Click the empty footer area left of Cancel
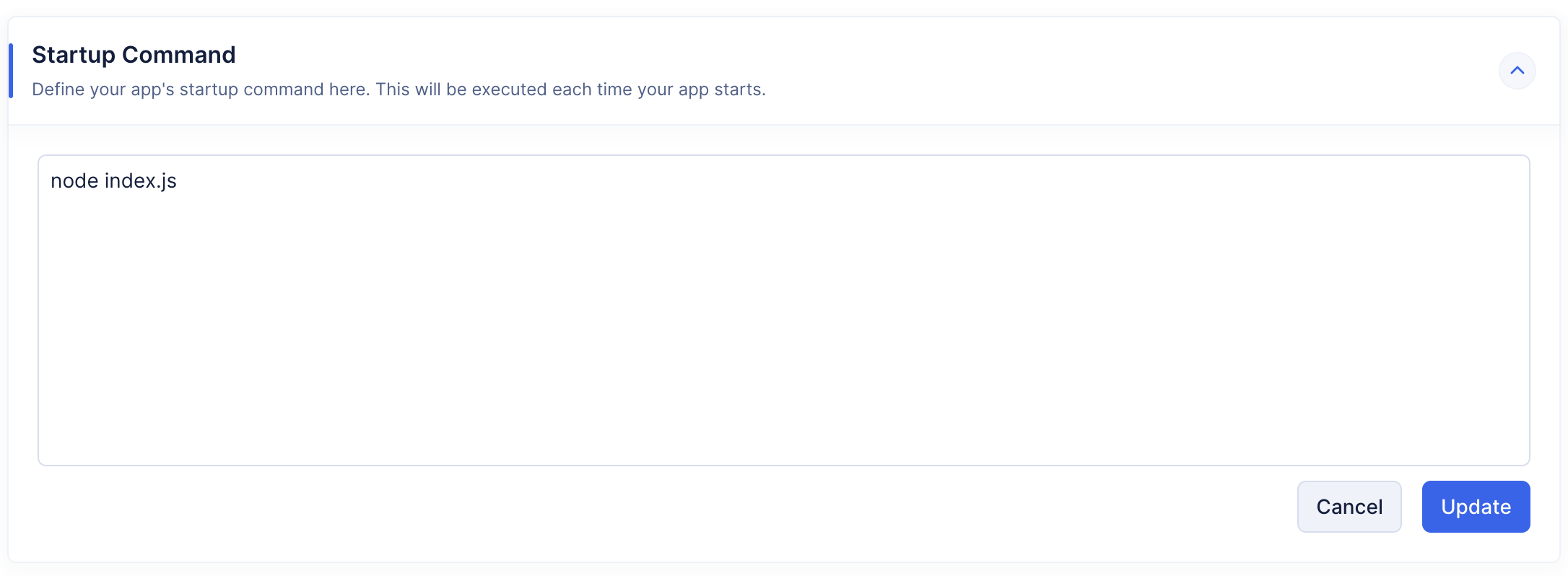This screenshot has height=576, width=1568. pos(650,507)
